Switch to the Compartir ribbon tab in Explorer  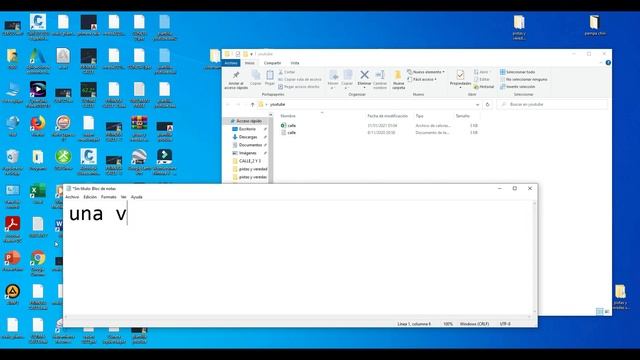click(272, 63)
